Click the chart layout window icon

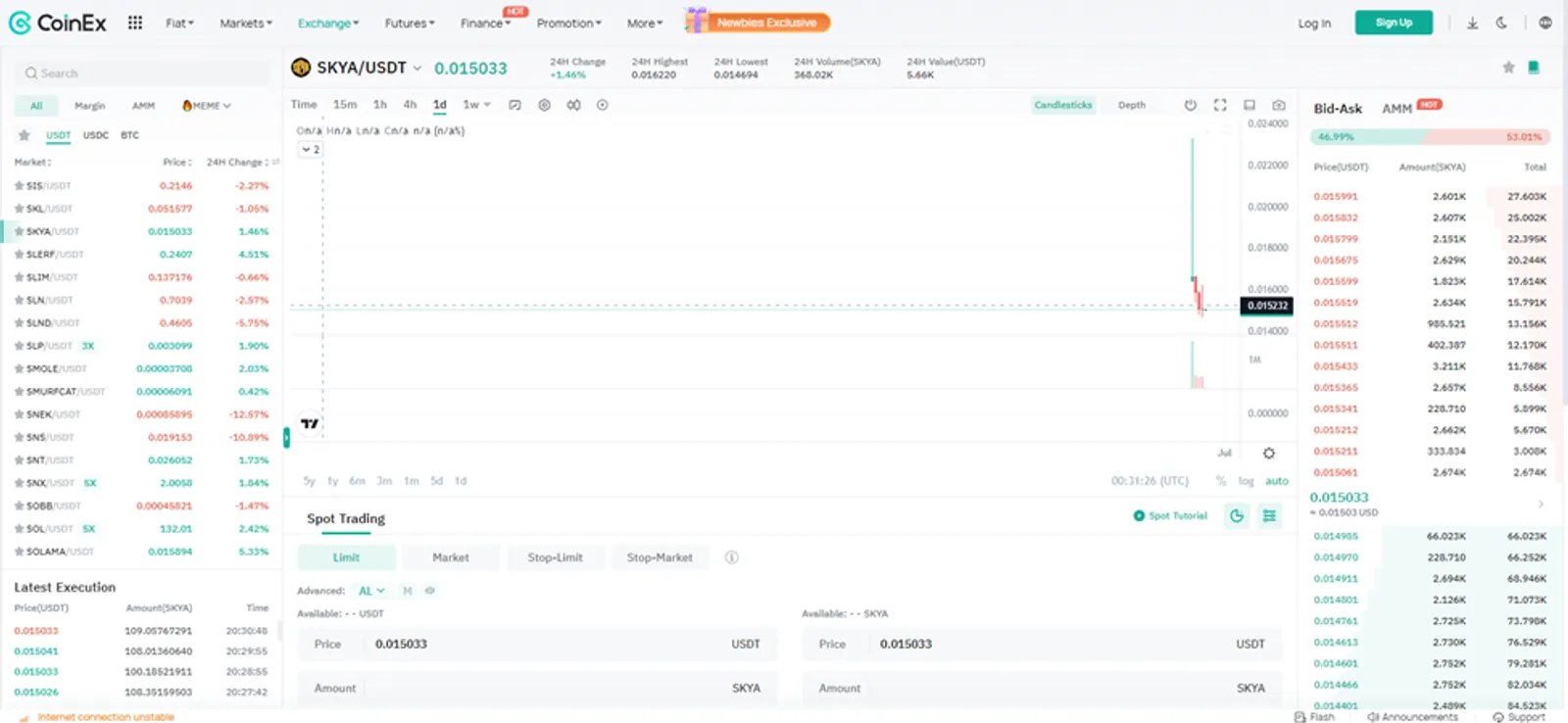pos(1249,105)
